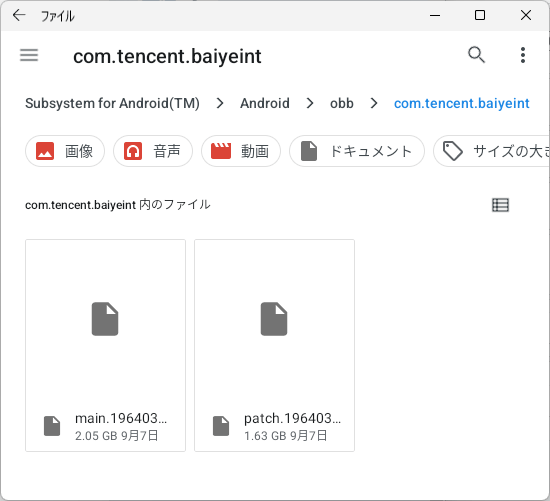Screen dimensions: 550x501
Task: Filter files by 画像 (images) chip
Action: click(x=65, y=151)
